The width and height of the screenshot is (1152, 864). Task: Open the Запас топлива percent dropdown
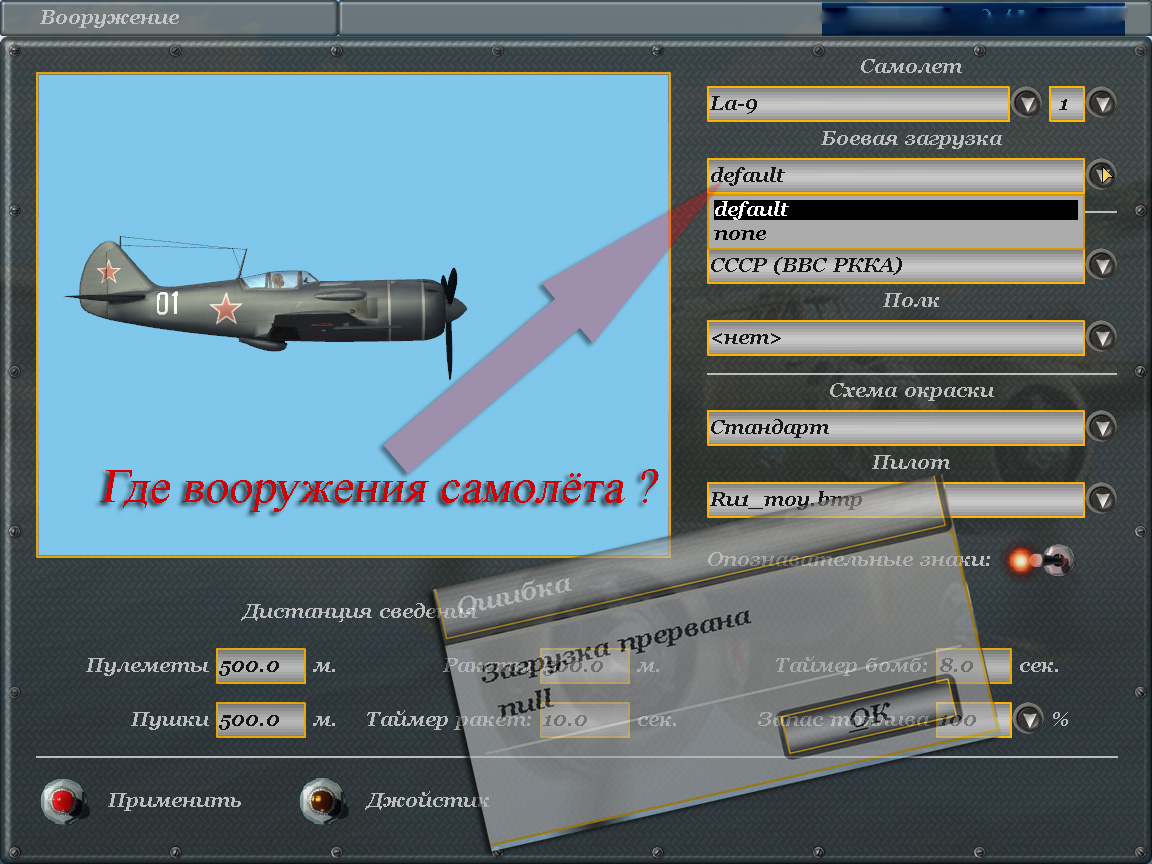(x=1029, y=719)
